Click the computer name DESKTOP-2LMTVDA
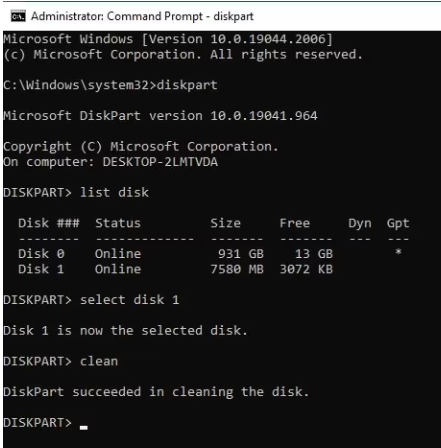Screen dimensions: 441x448 160,162
